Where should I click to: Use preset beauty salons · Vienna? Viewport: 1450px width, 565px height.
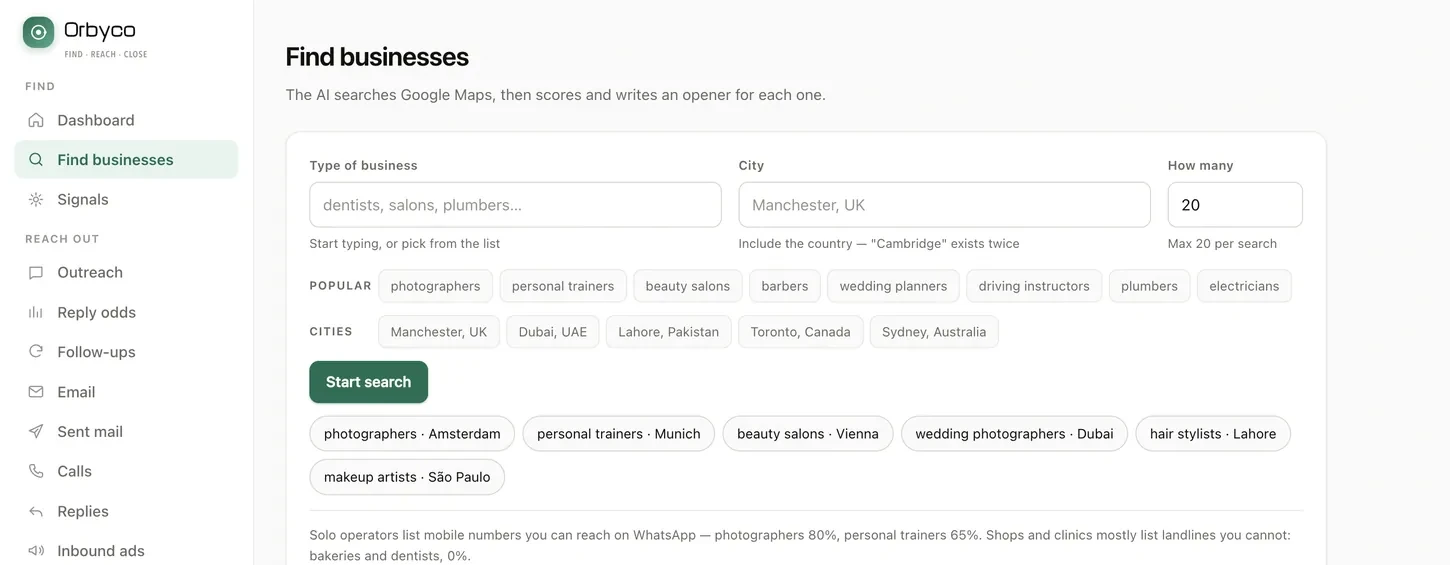click(808, 434)
